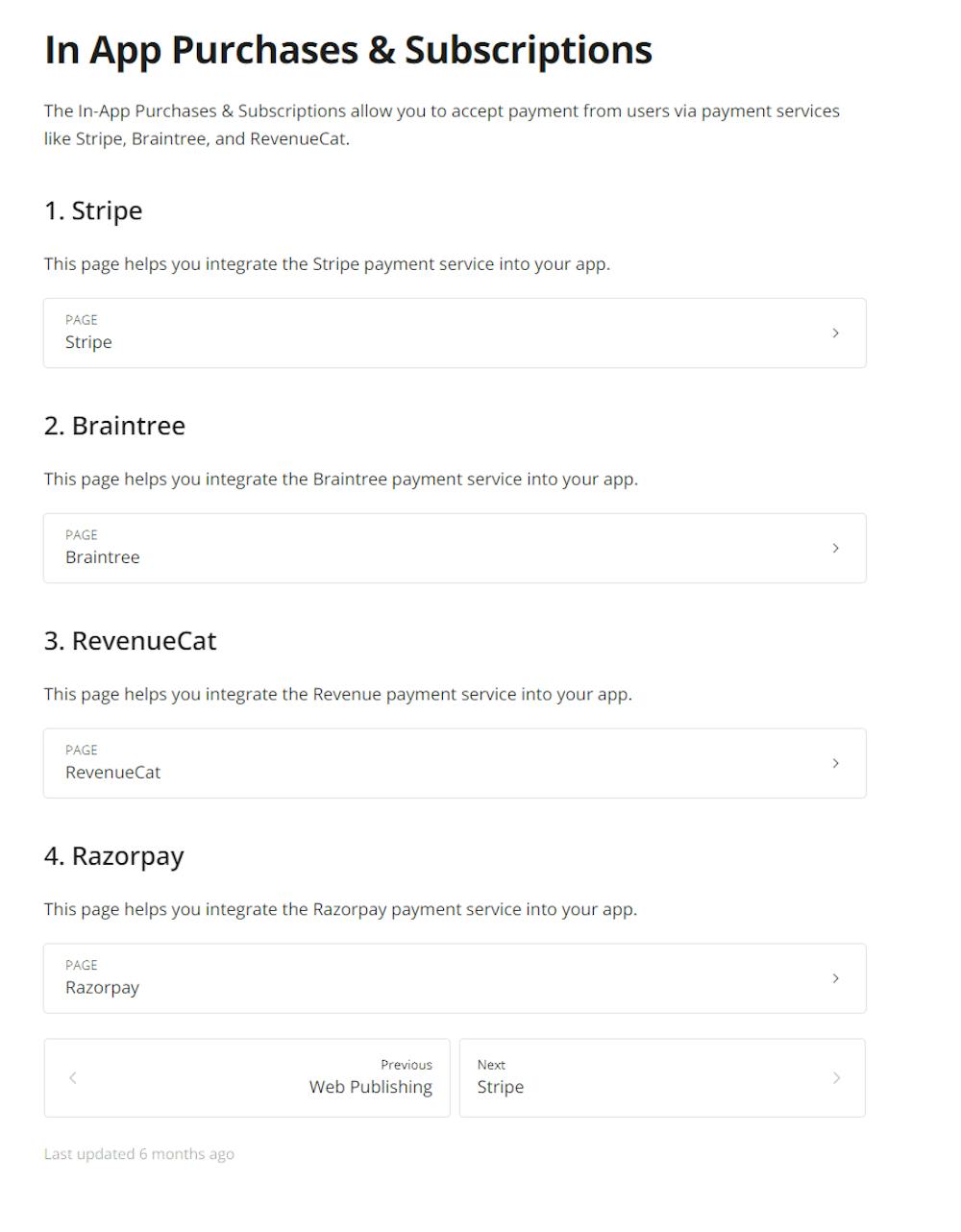
Task: Click the chevron arrow on the Stripe page card
Action: 835,333
